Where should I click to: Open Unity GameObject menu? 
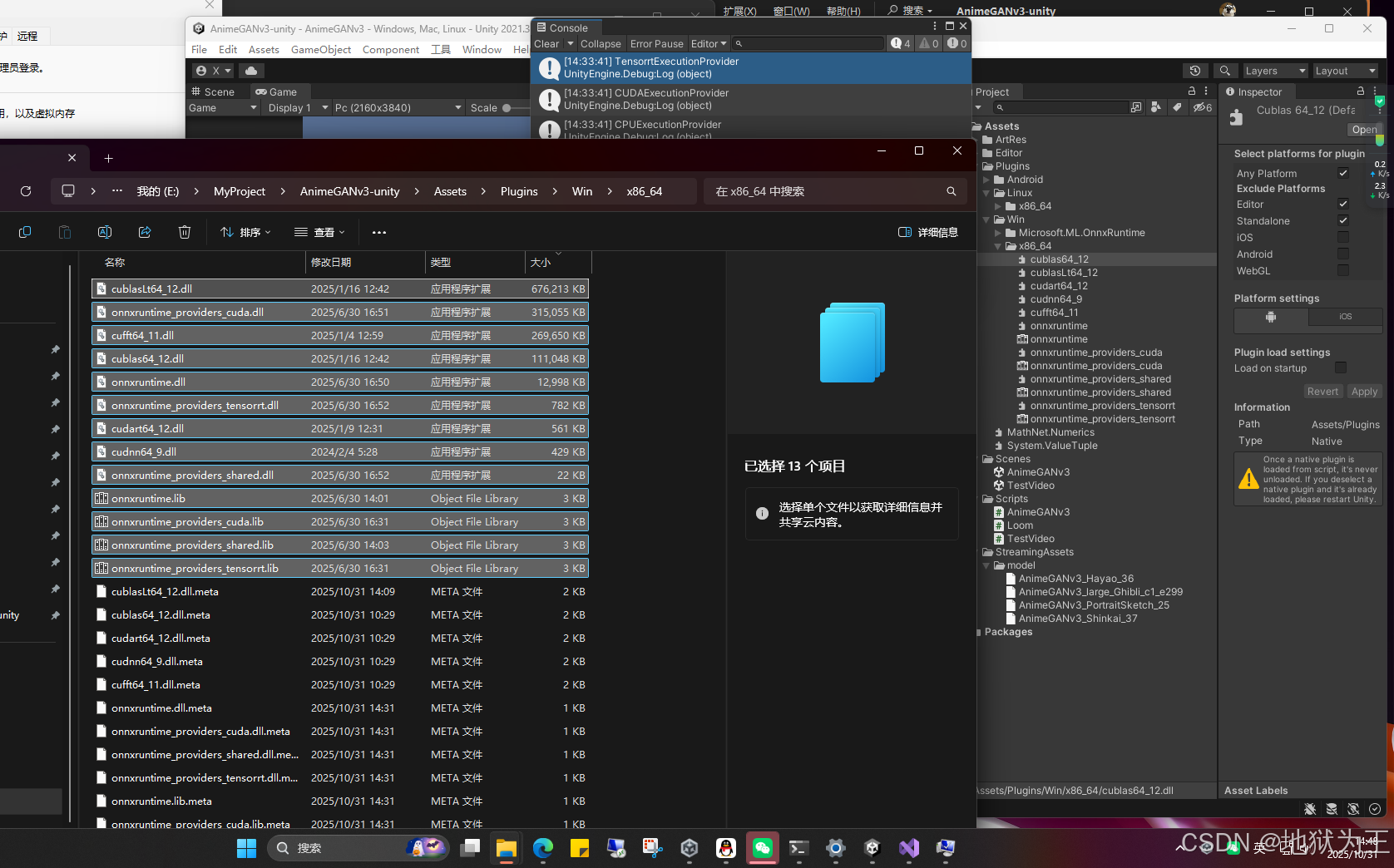[x=321, y=49]
